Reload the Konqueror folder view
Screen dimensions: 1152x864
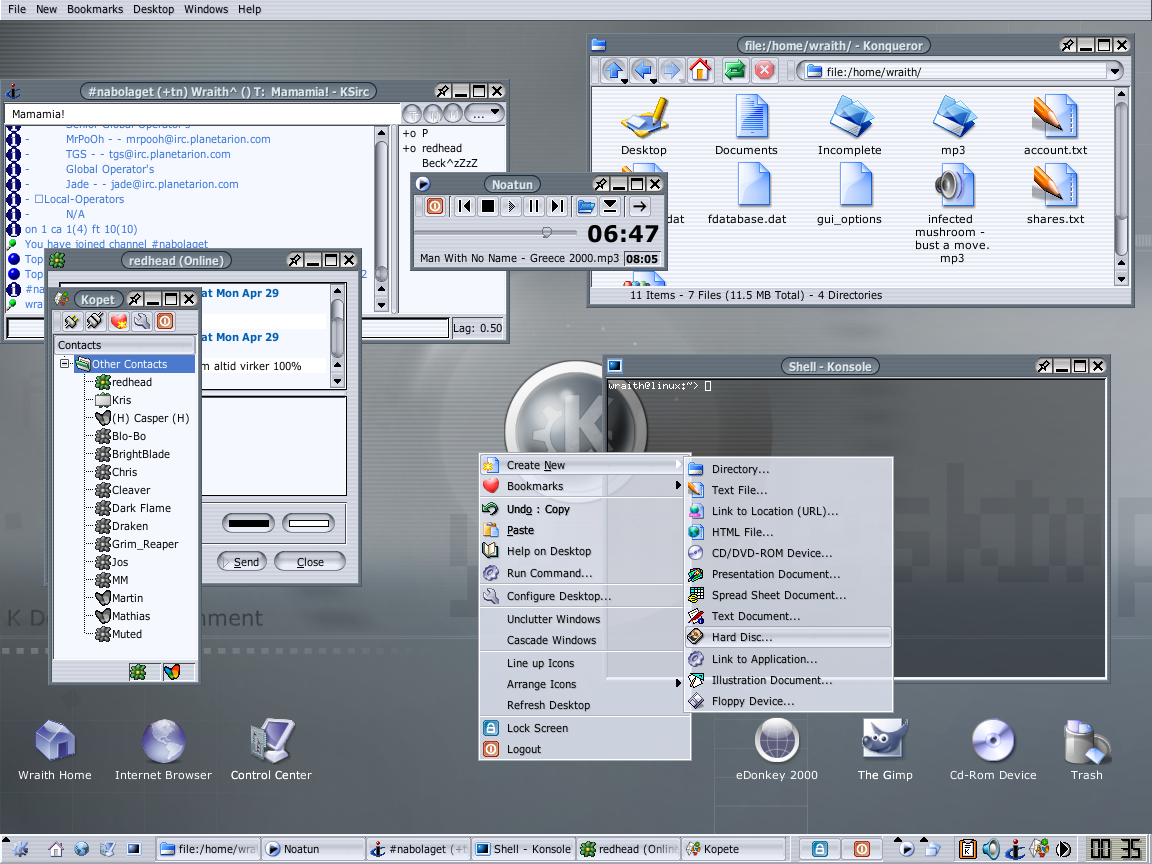point(735,71)
